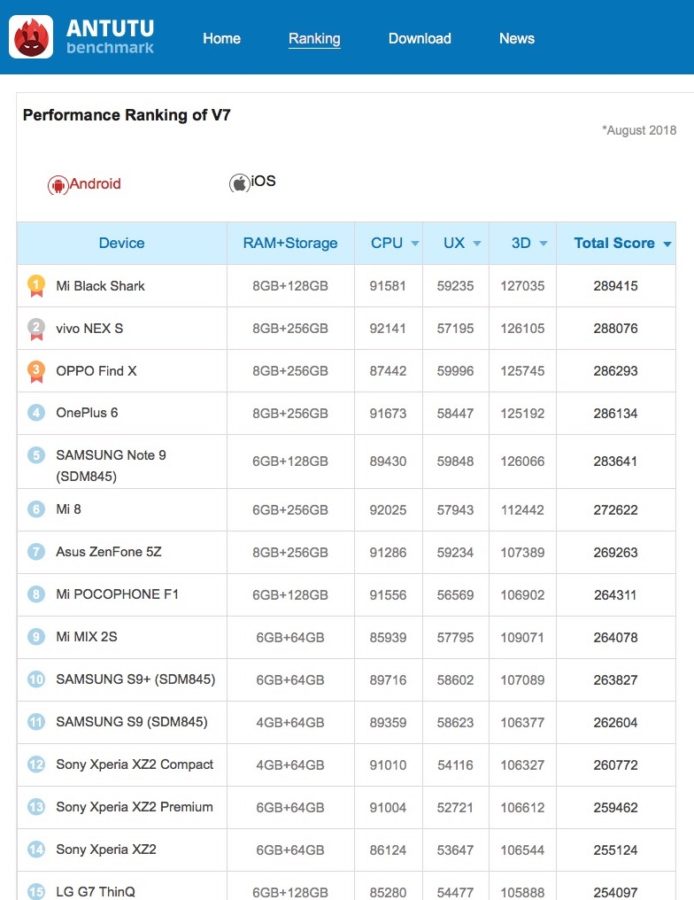Click rank 9 badge beside Mi MIX 2S
Image resolution: width=694 pixels, height=900 pixels.
click(36, 637)
